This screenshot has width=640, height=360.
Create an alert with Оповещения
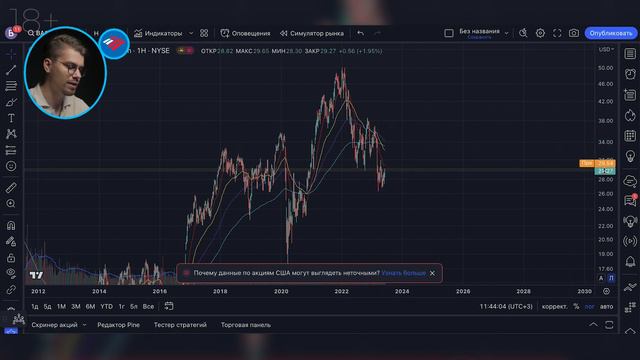click(x=245, y=33)
